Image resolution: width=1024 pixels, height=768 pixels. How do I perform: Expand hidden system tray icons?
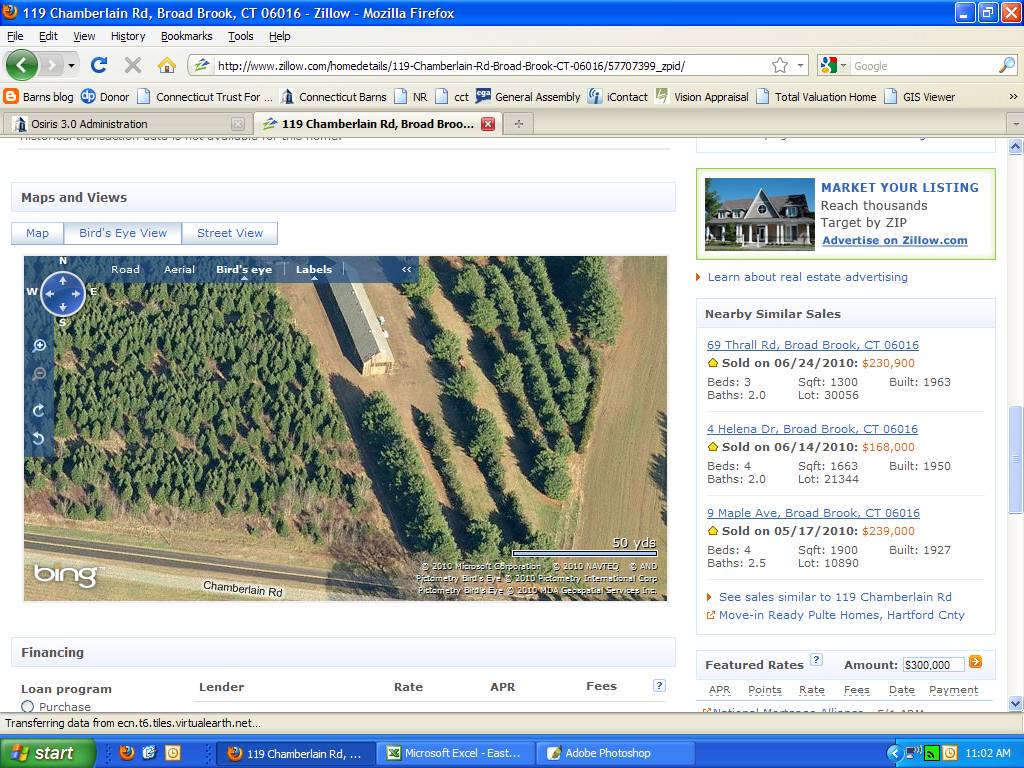(x=895, y=753)
